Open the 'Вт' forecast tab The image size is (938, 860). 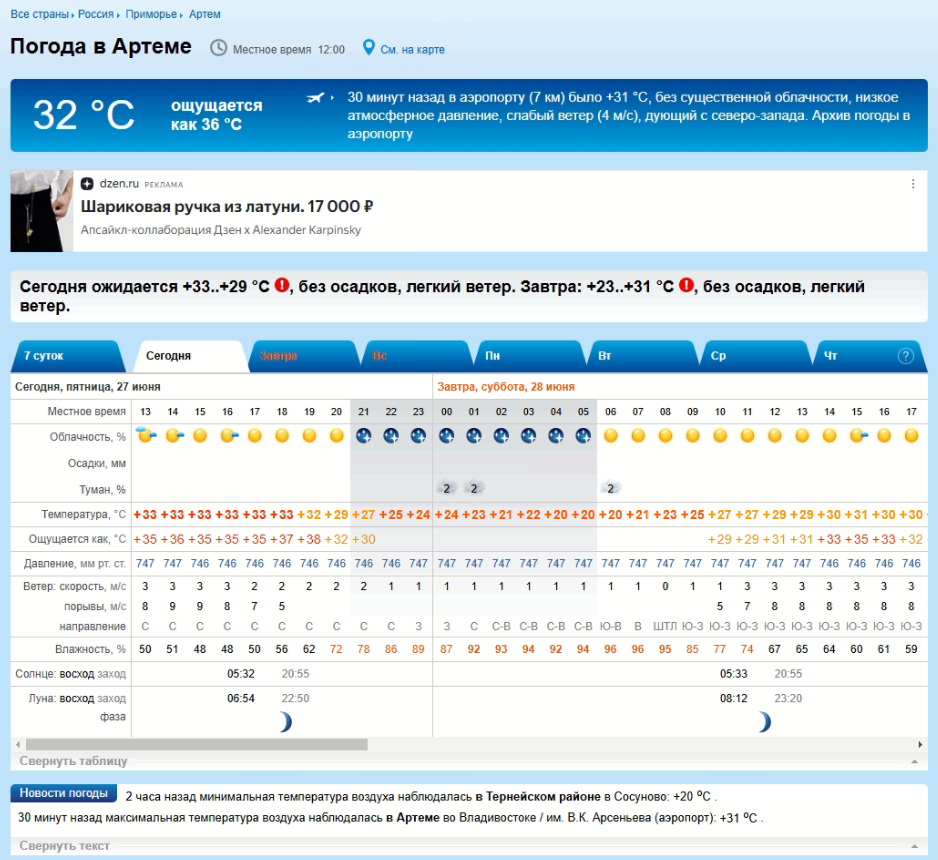point(642,356)
